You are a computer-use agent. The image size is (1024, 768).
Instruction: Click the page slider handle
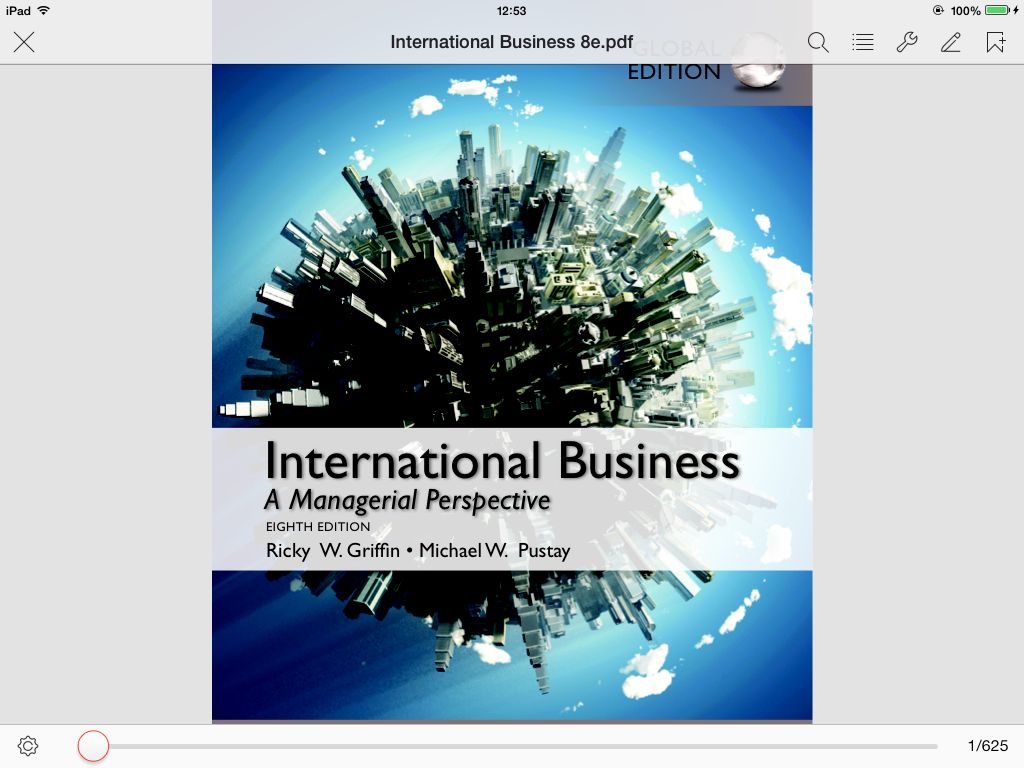(x=93, y=746)
